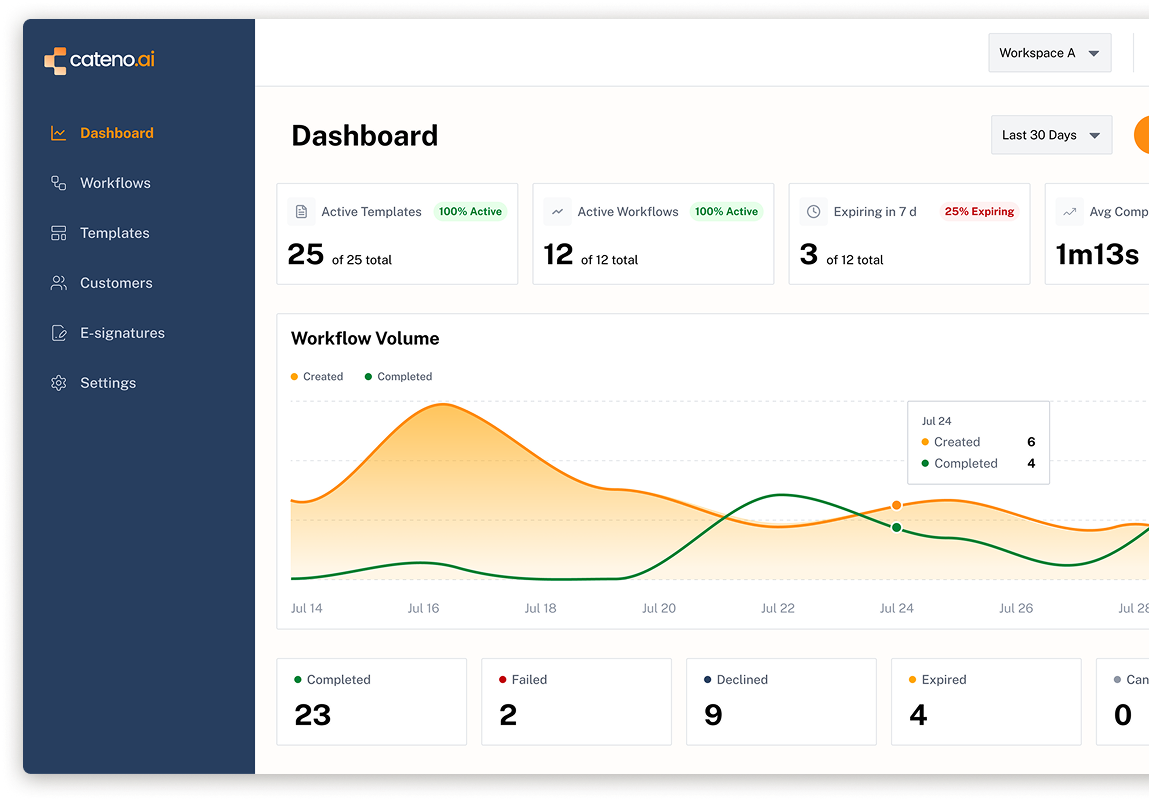Click the clock icon on Expiring card
Viewport: 1149px width, 801px height.
(813, 212)
